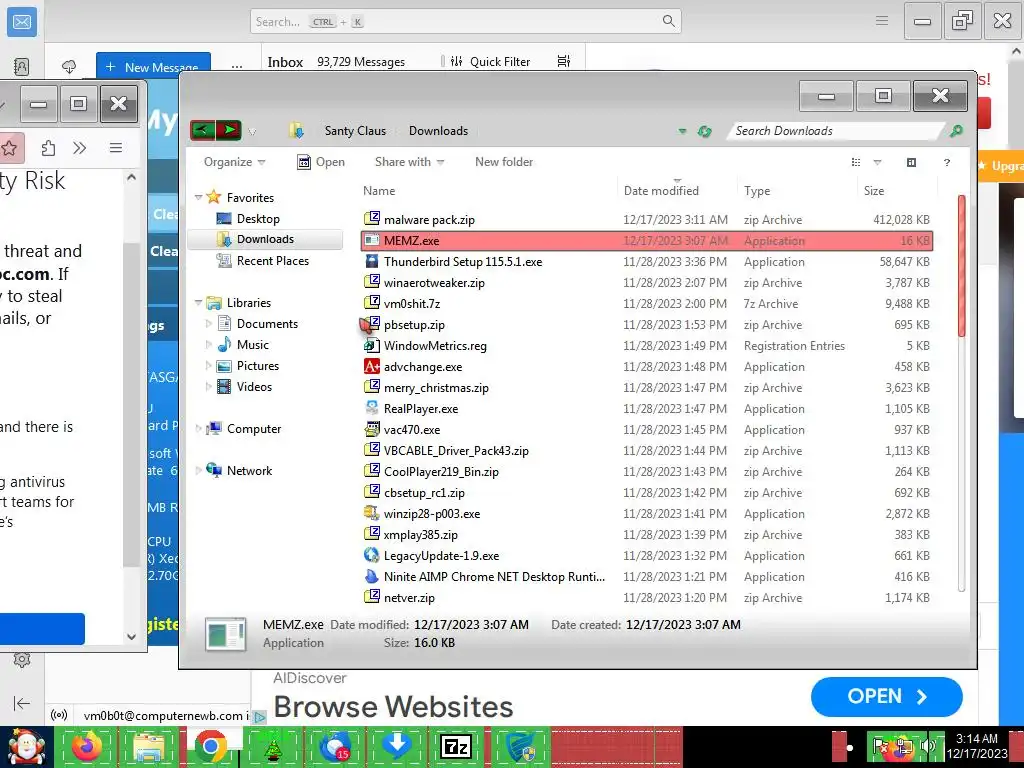Go back using the green back arrow in Explorer

203,130
